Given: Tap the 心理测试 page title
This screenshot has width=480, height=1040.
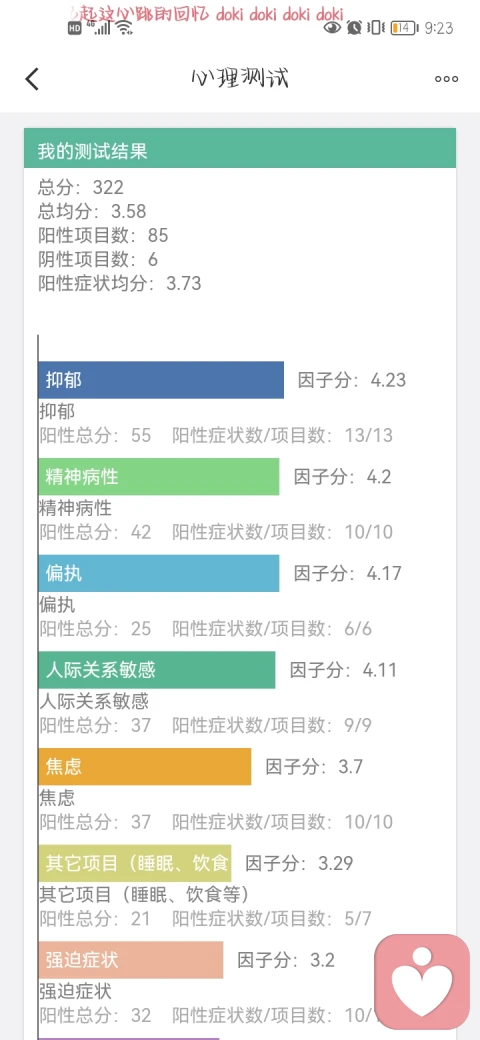Looking at the screenshot, I should point(240,79).
